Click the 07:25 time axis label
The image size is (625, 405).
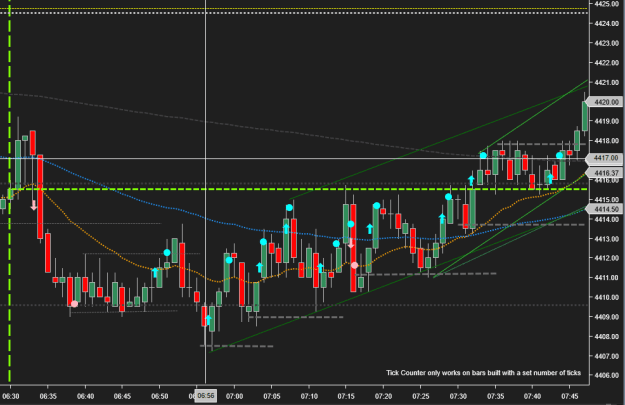[x=421, y=396]
